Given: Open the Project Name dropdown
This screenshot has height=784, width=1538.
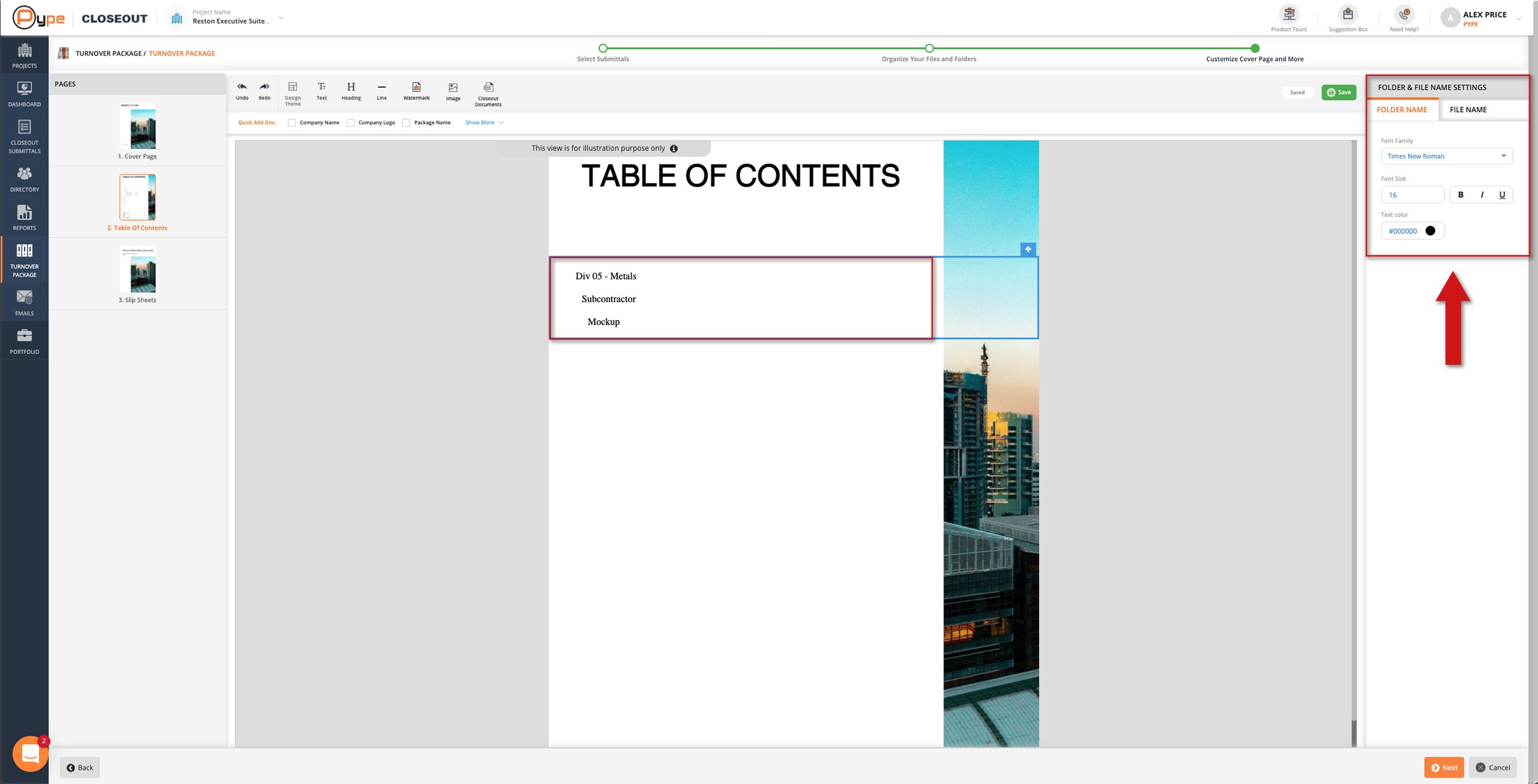Looking at the screenshot, I should pos(281,18).
